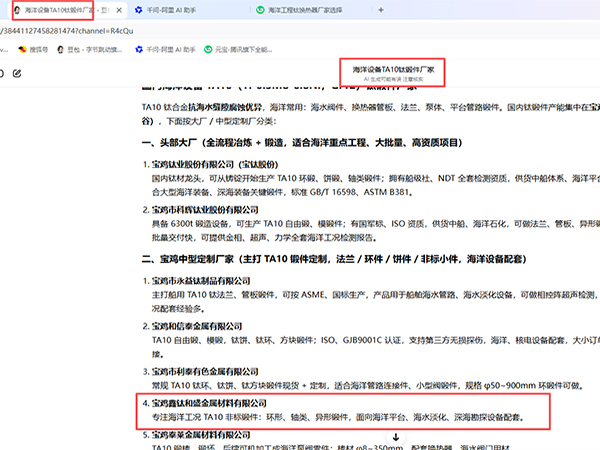Click the scroll-to-bottom down arrow button
Image resolution: width=600 pixels, height=450 pixels.
pyautogui.click(x=396, y=437)
